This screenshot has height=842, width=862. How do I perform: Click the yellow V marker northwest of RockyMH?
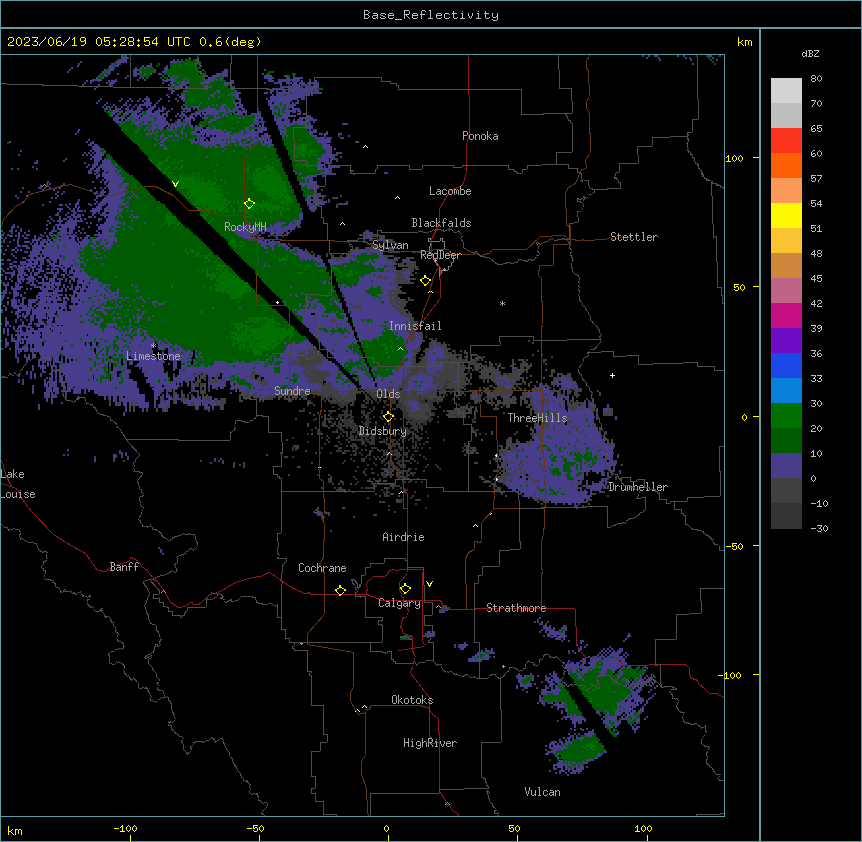pos(175,184)
